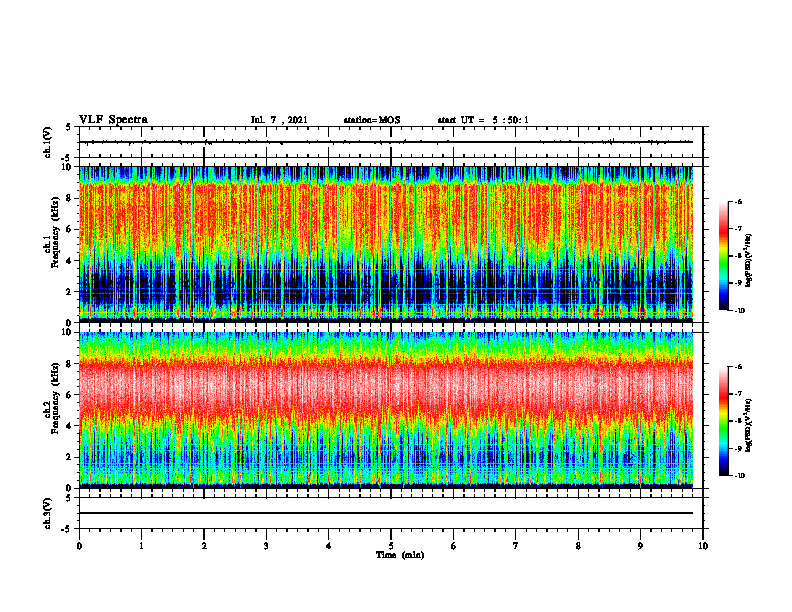Click the ch.1 frequency axis "6" tick label

69,230
